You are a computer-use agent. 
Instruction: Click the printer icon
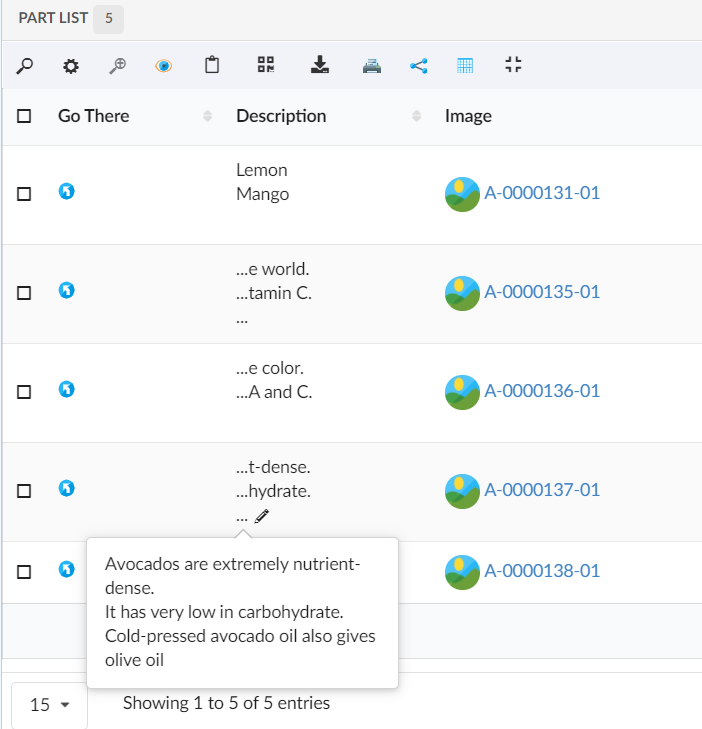(371, 66)
